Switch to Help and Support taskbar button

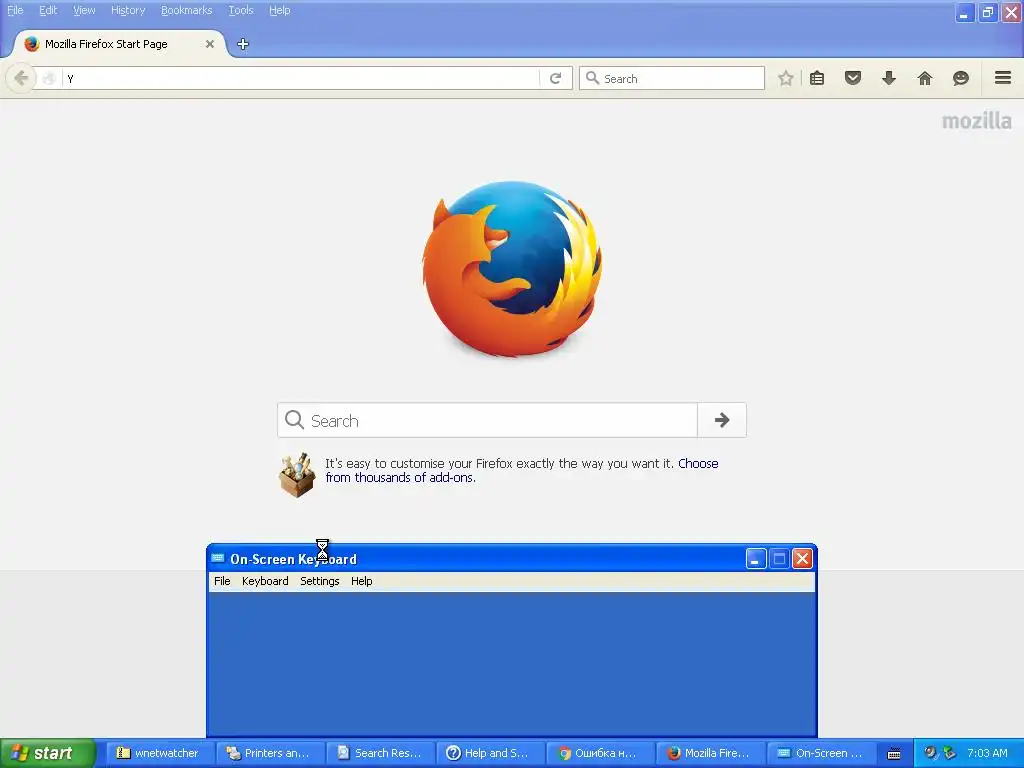[x=491, y=753]
